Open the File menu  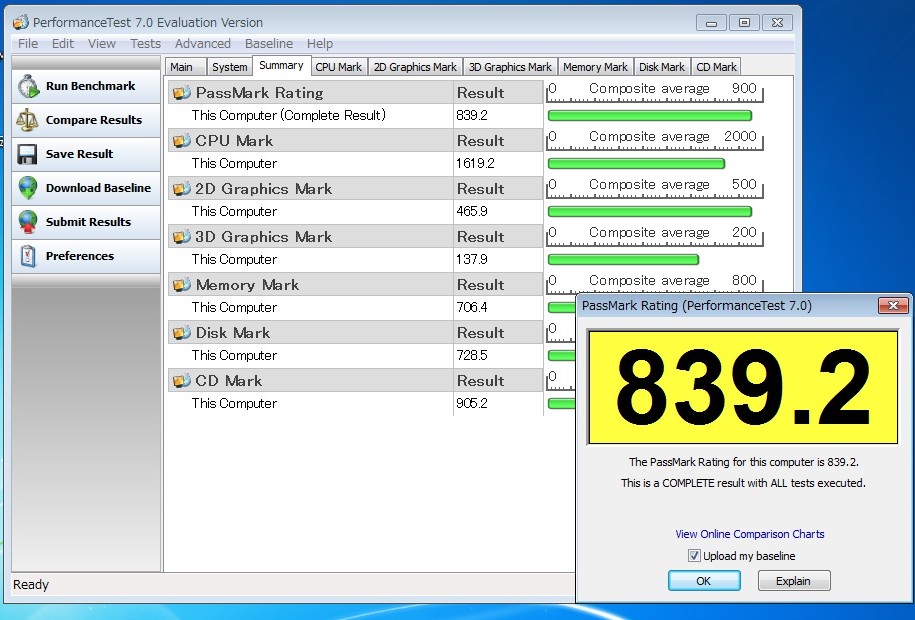click(28, 44)
